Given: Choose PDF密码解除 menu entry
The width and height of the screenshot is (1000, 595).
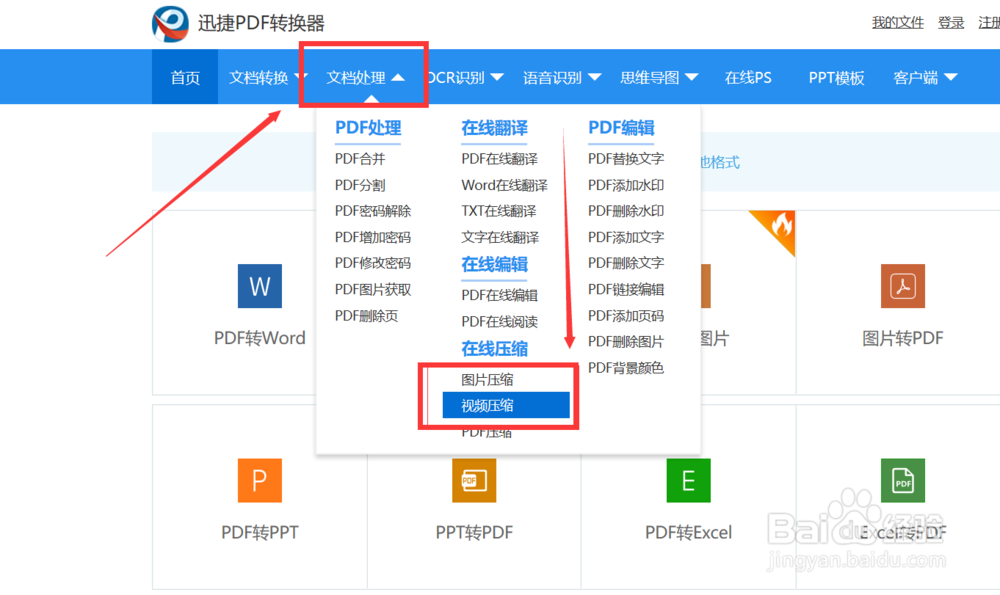Looking at the screenshot, I should pos(373,211).
